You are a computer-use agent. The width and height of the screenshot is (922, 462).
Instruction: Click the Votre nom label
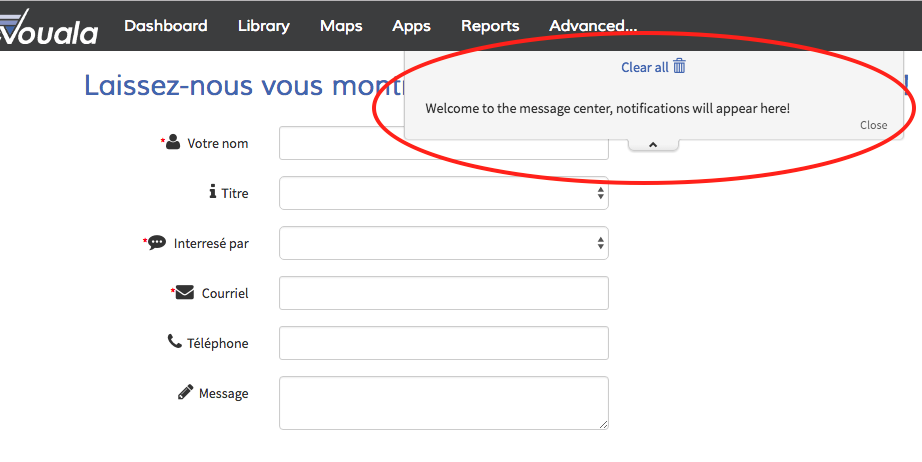pos(218,143)
